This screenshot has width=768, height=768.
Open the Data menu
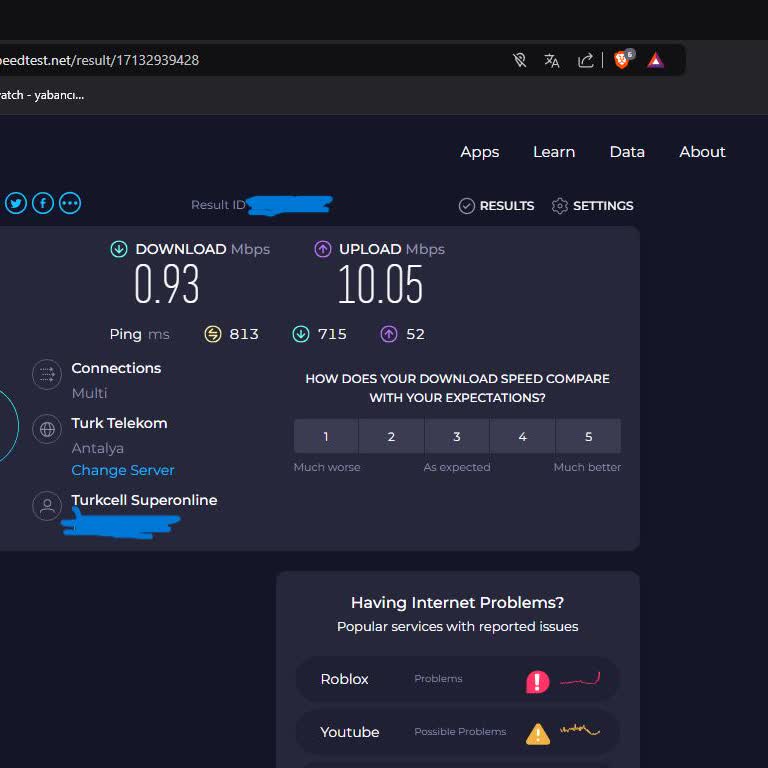[x=627, y=152]
